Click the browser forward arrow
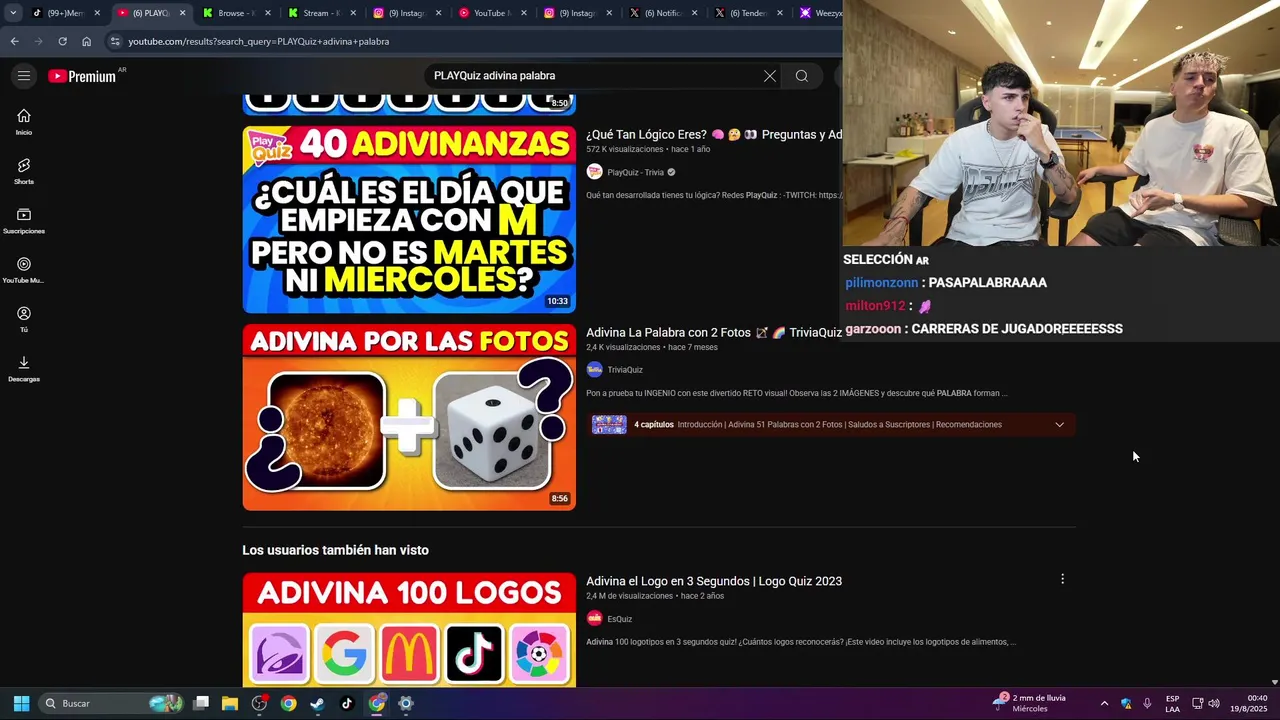 pyautogui.click(x=38, y=41)
